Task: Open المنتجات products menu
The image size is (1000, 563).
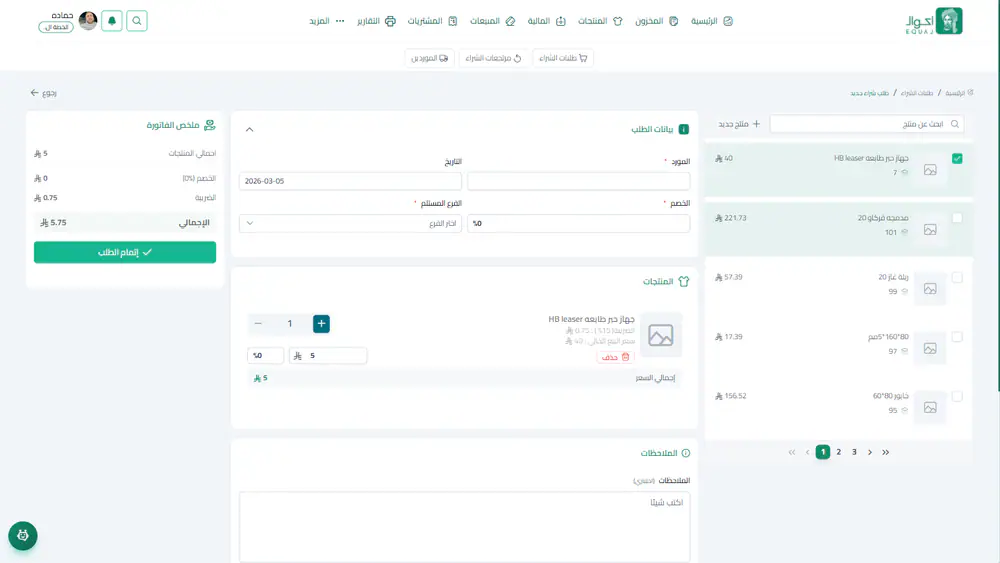Action: pyautogui.click(x=600, y=21)
